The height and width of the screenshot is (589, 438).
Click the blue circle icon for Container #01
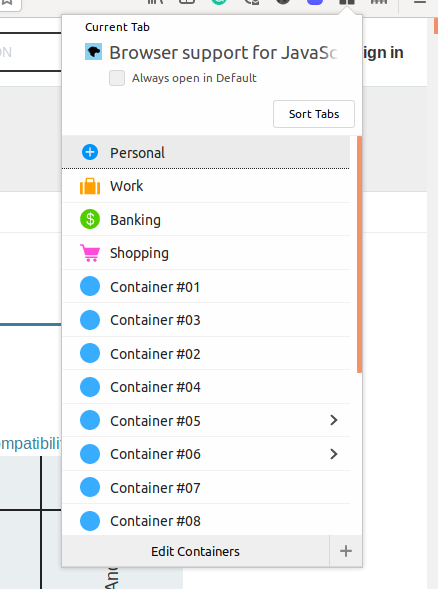click(x=90, y=286)
